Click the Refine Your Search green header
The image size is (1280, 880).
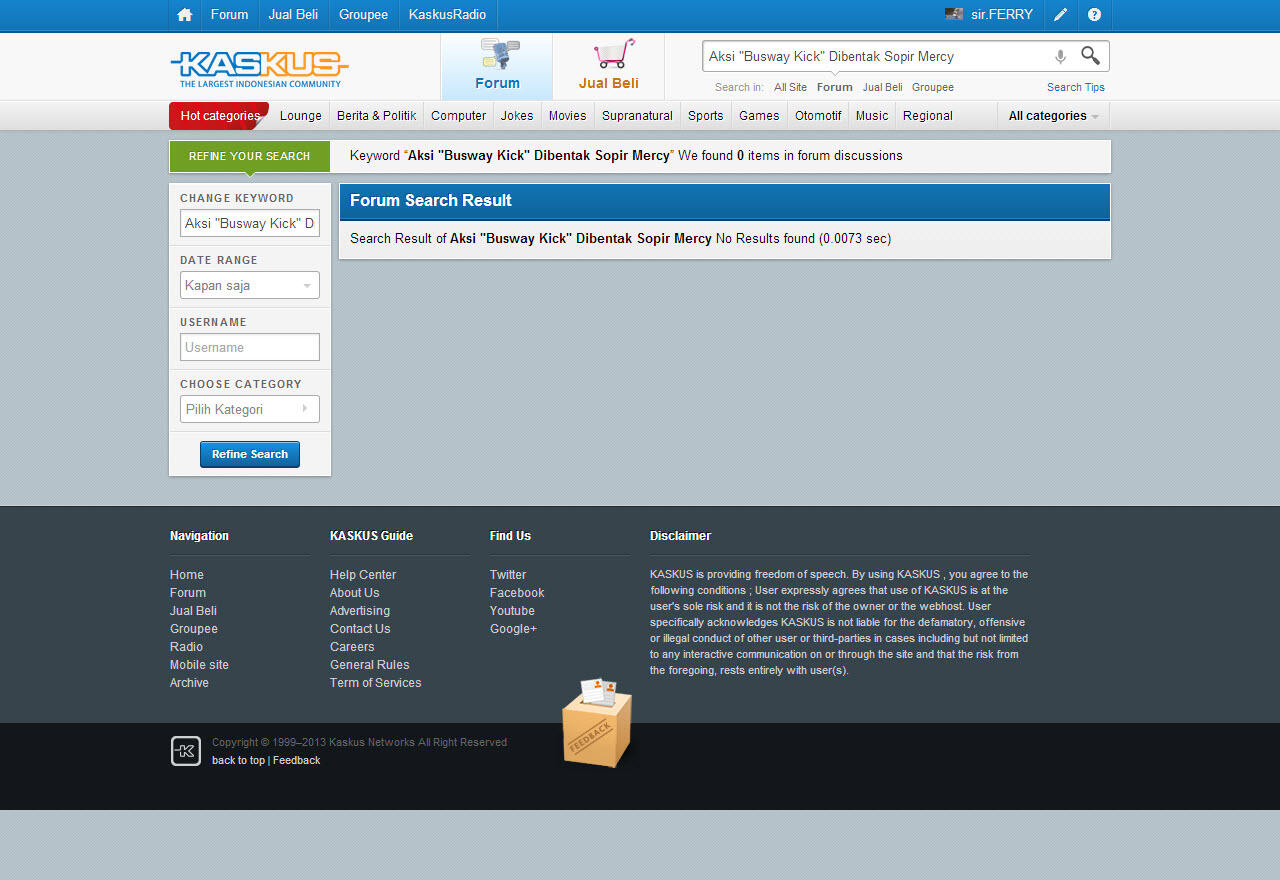(249, 156)
